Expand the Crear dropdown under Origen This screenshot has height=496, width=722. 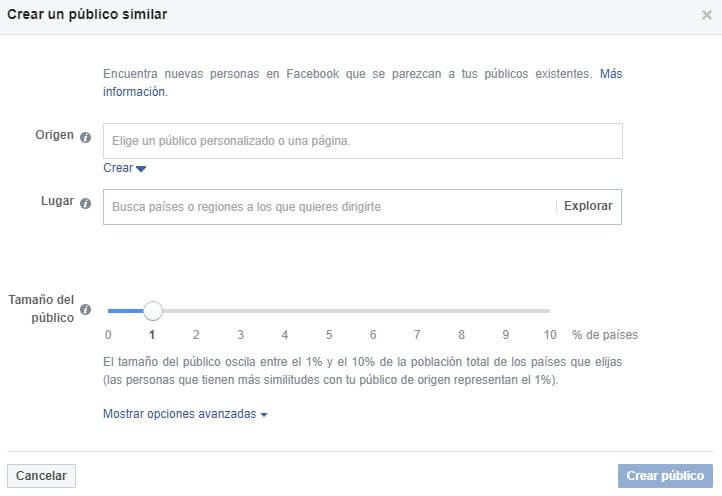pos(125,168)
